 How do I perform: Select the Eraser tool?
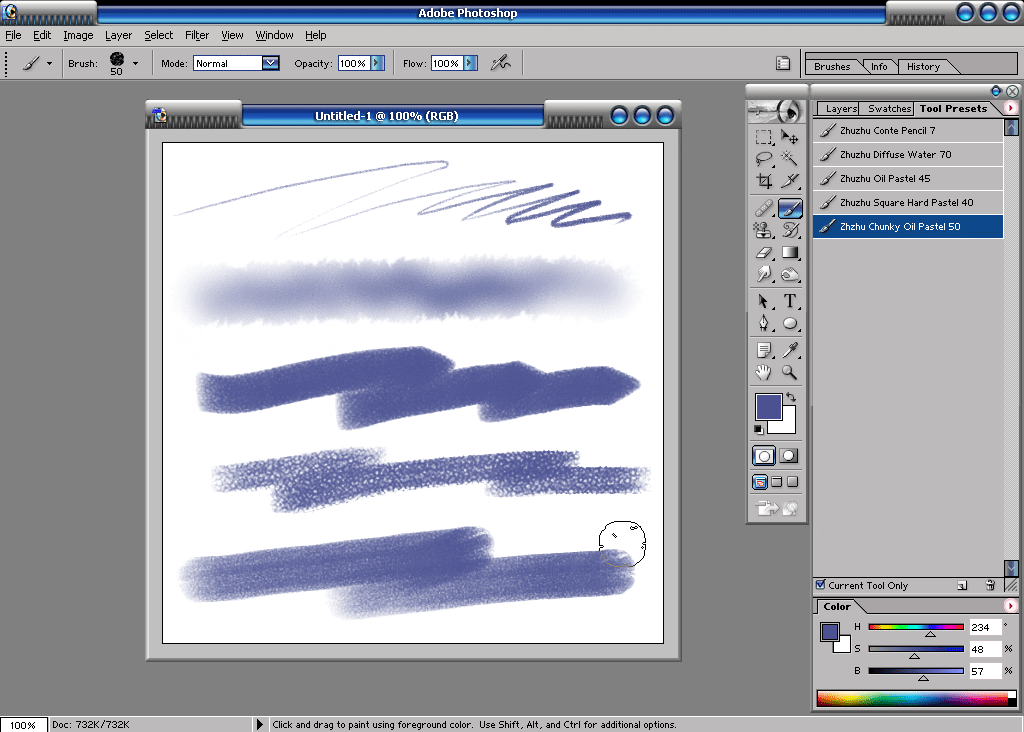click(763, 252)
